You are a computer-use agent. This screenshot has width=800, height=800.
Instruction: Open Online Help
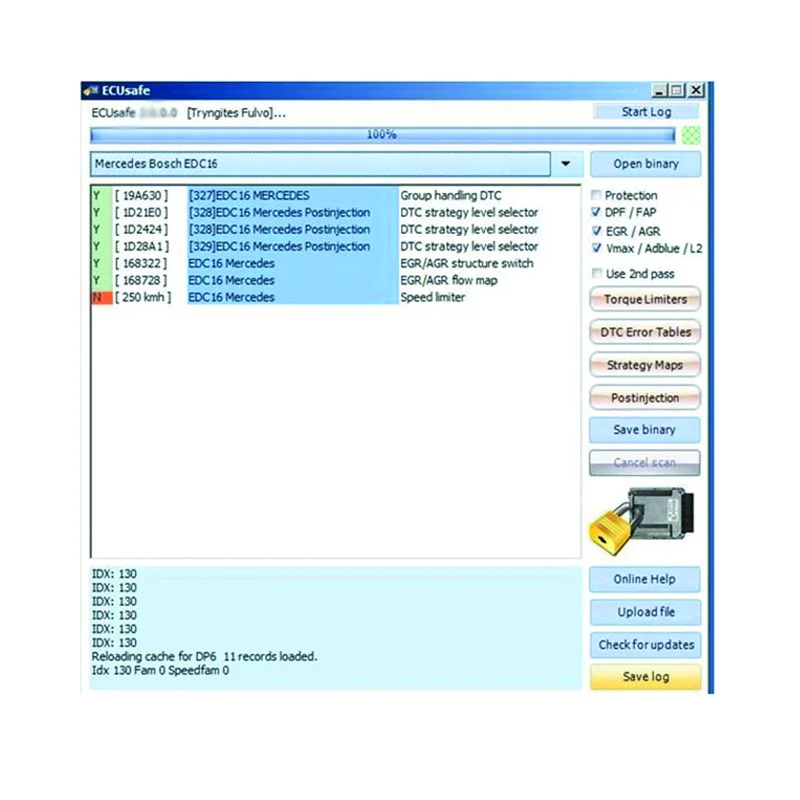coord(644,579)
